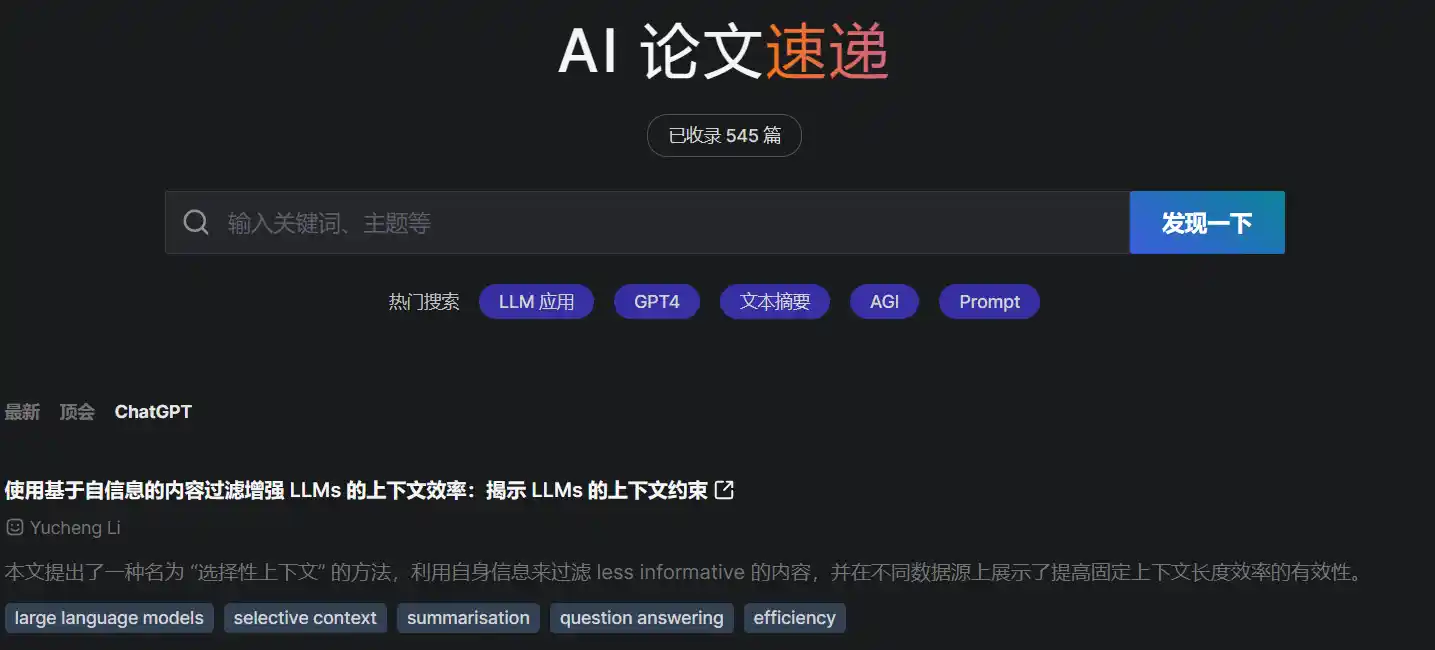Screen dimensions: 1435x650
Task: Click the magnifier search icon
Action: (196, 222)
